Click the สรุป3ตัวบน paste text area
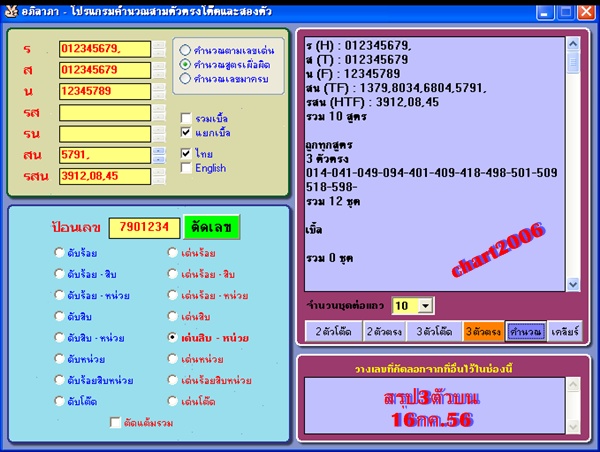600x452 pixels. point(435,406)
